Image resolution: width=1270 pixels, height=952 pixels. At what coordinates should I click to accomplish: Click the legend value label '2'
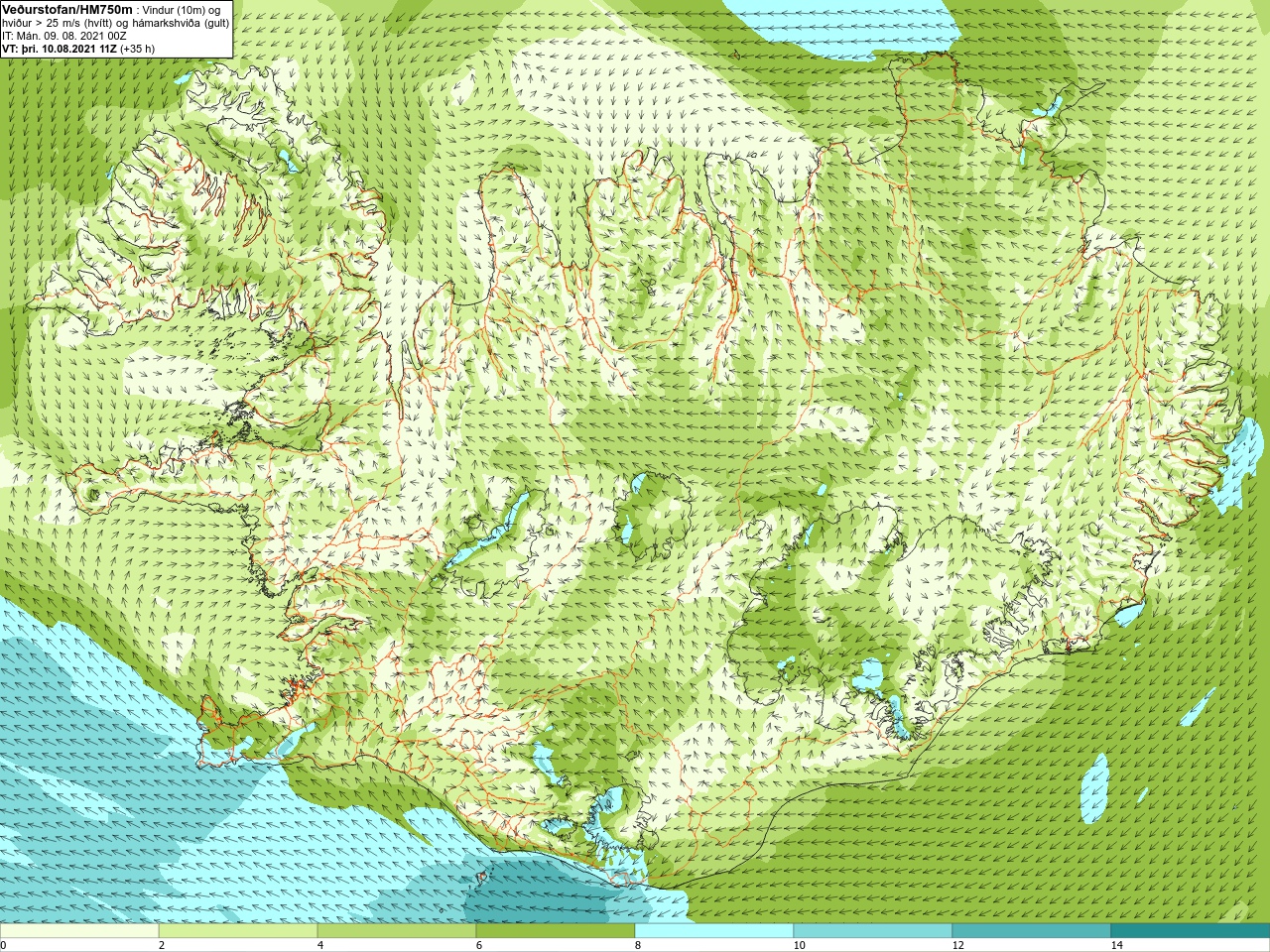pos(162,945)
